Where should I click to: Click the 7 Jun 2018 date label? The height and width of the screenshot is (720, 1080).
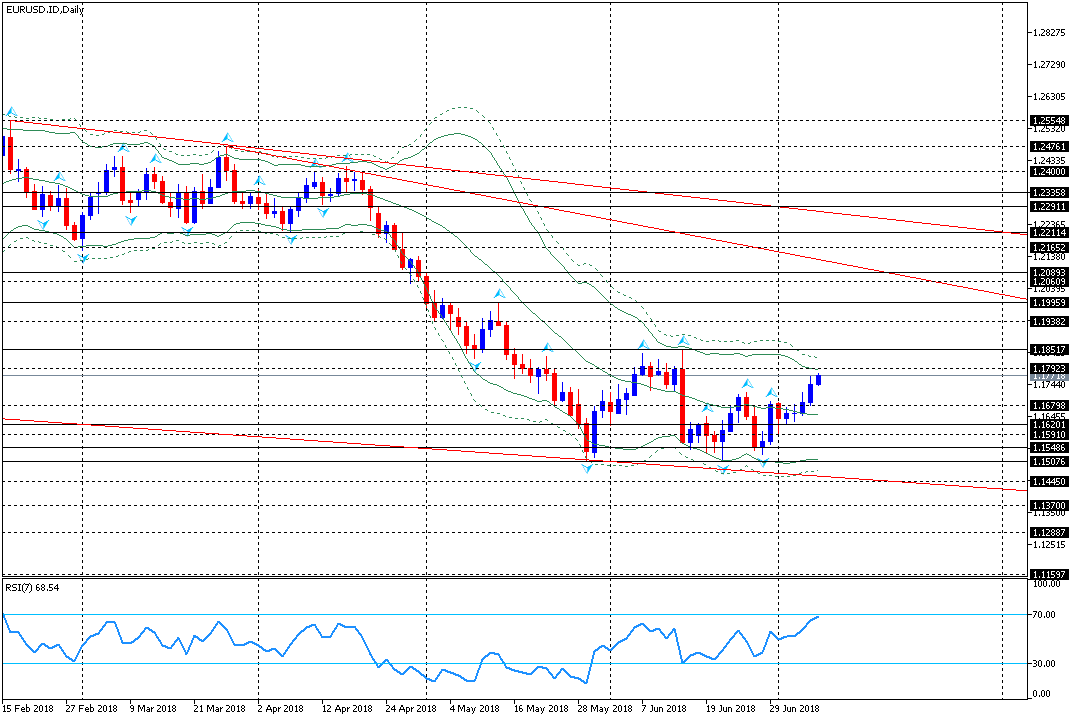coord(664,708)
